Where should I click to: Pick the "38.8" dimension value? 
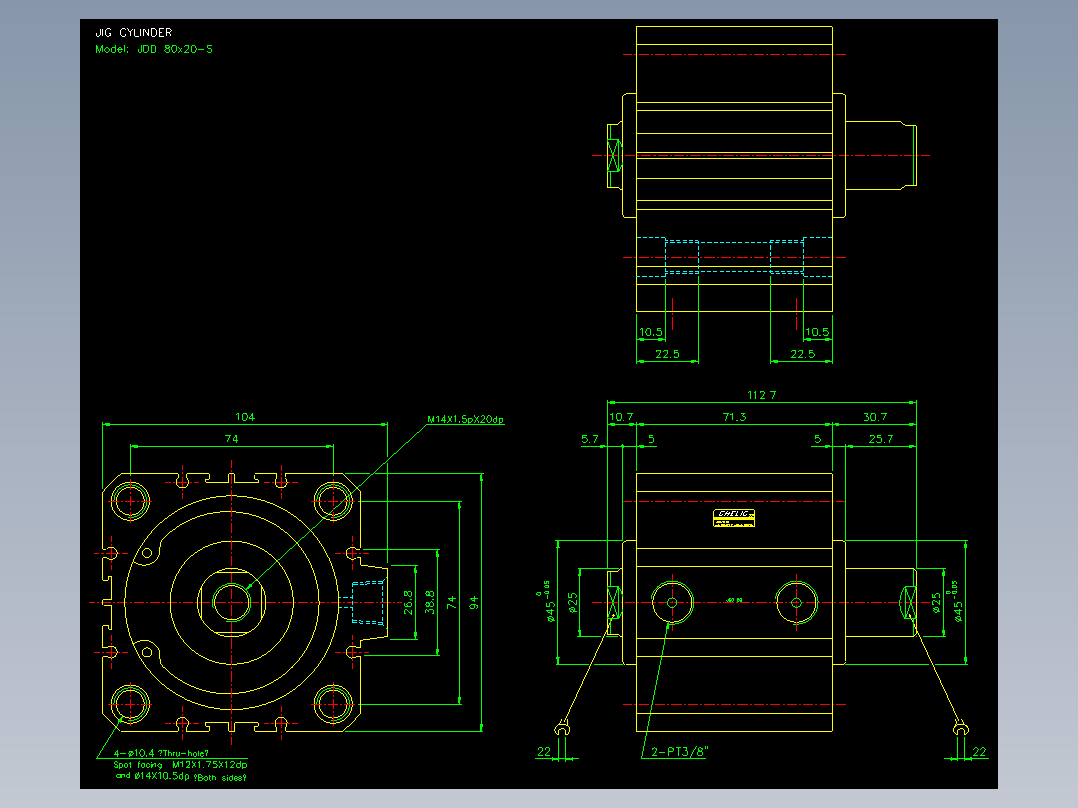tap(430, 602)
